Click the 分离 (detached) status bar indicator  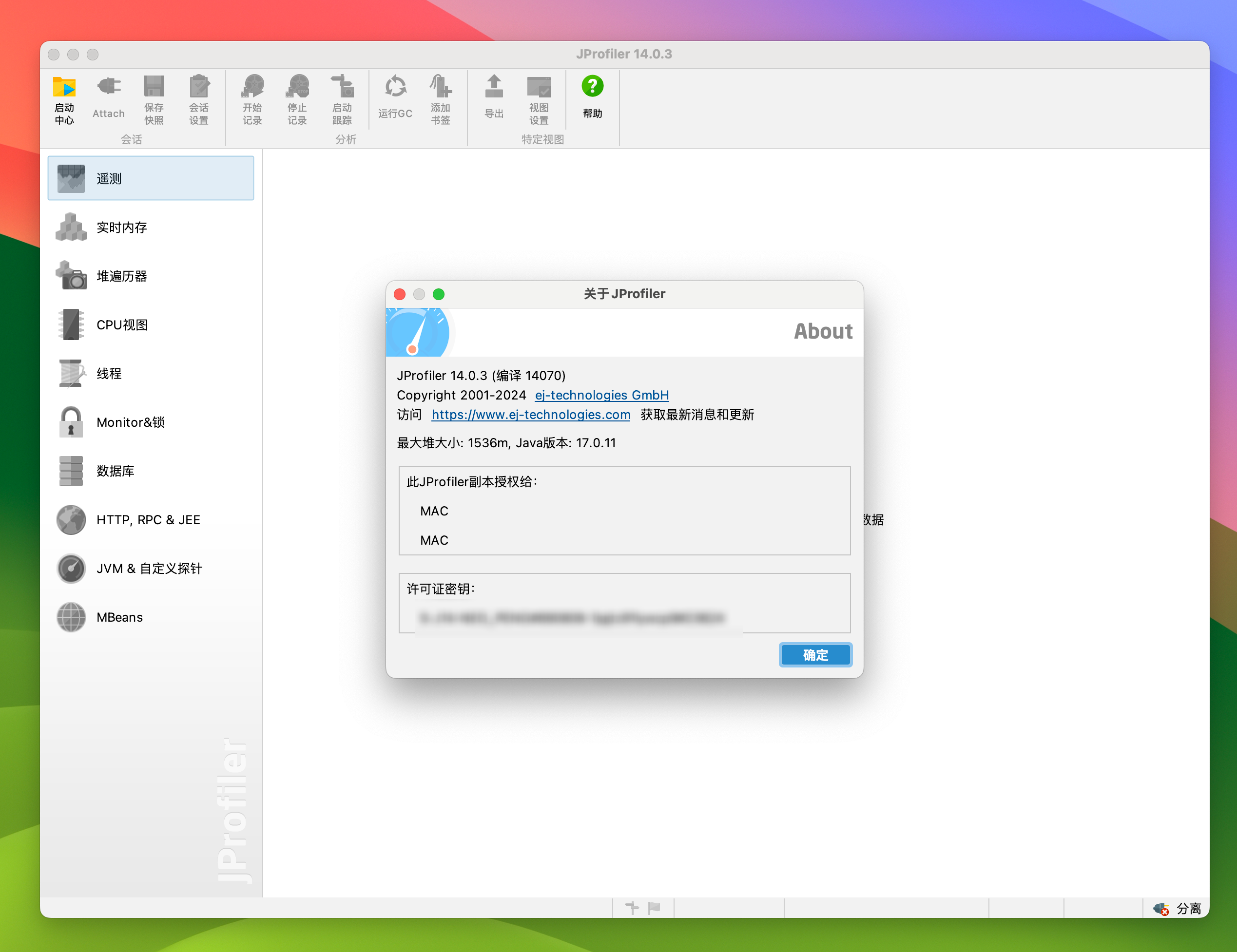coord(1177,908)
